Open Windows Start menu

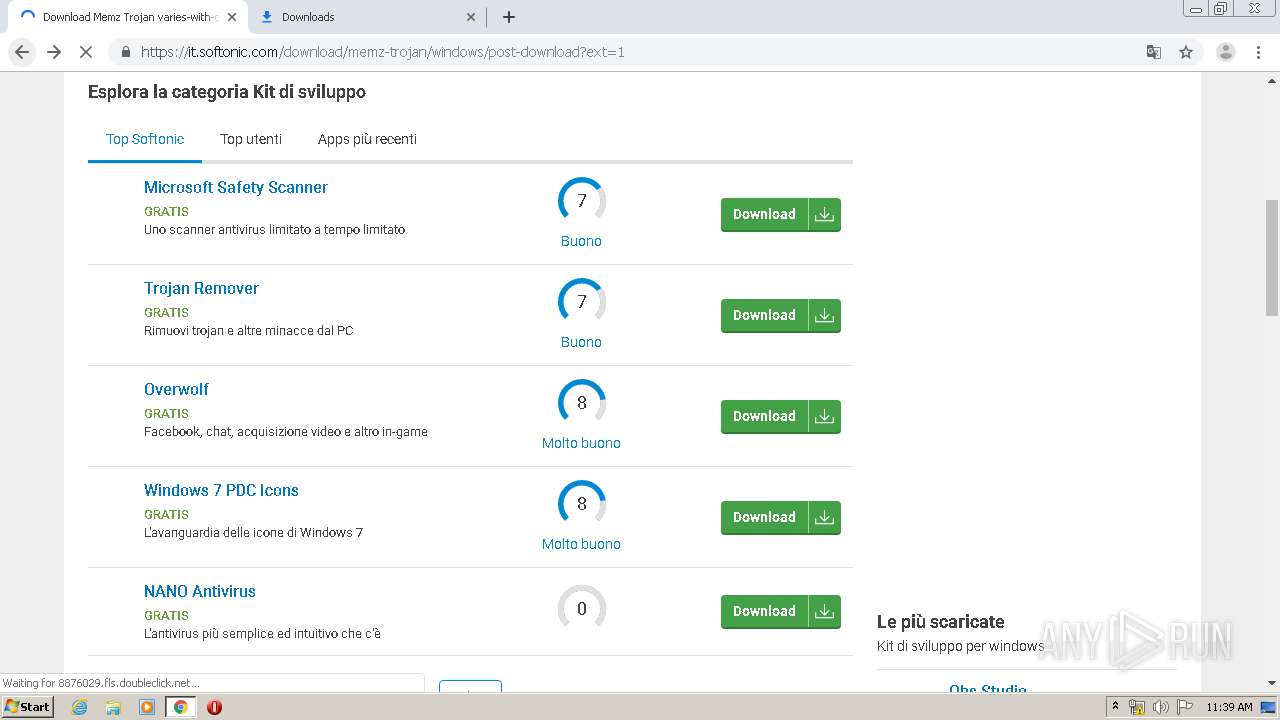[x=28, y=706]
